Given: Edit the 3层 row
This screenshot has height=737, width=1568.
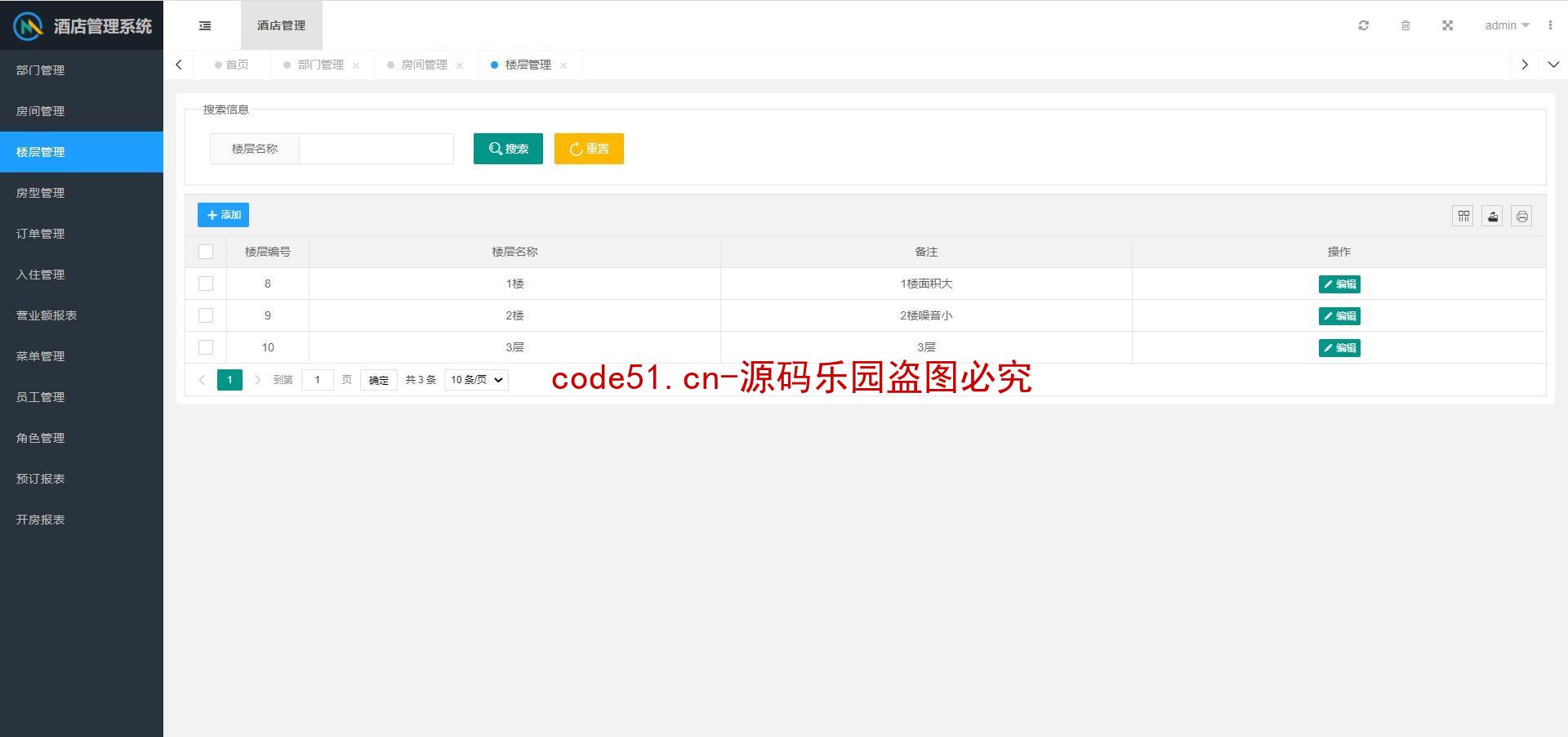Looking at the screenshot, I should [x=1339, y=348].
